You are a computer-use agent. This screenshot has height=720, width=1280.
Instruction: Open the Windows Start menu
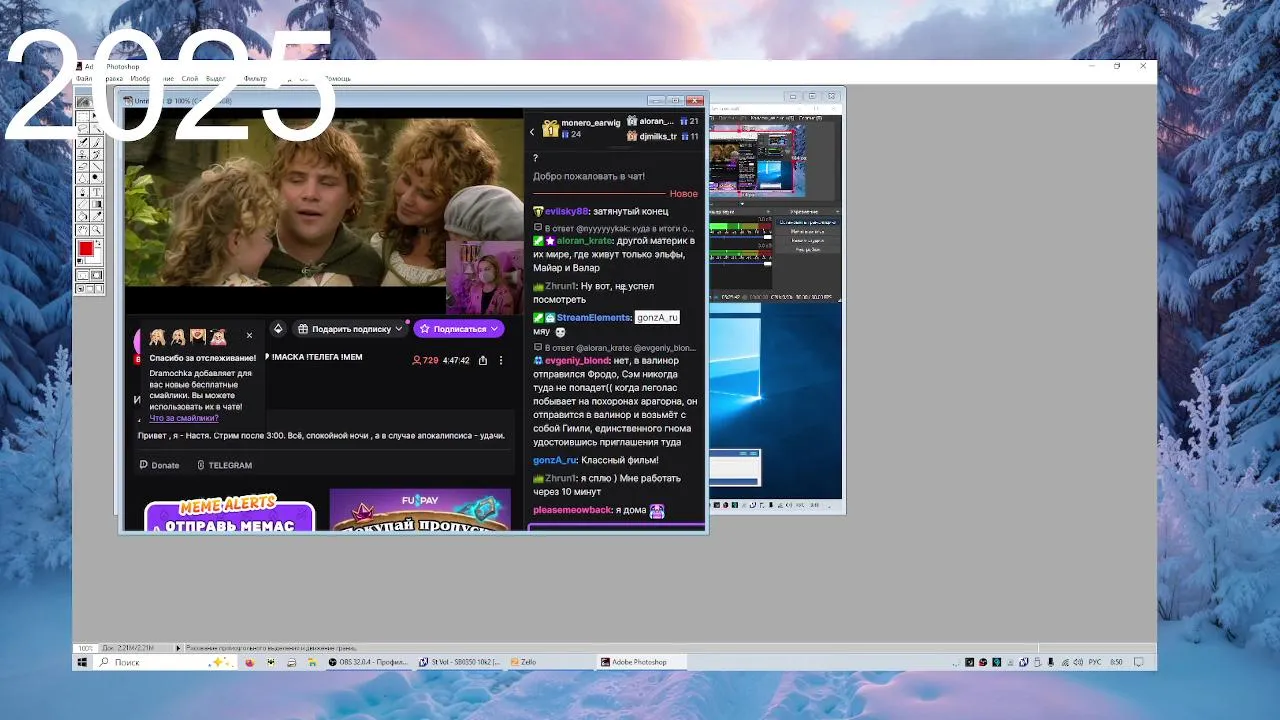click(82, 662)
